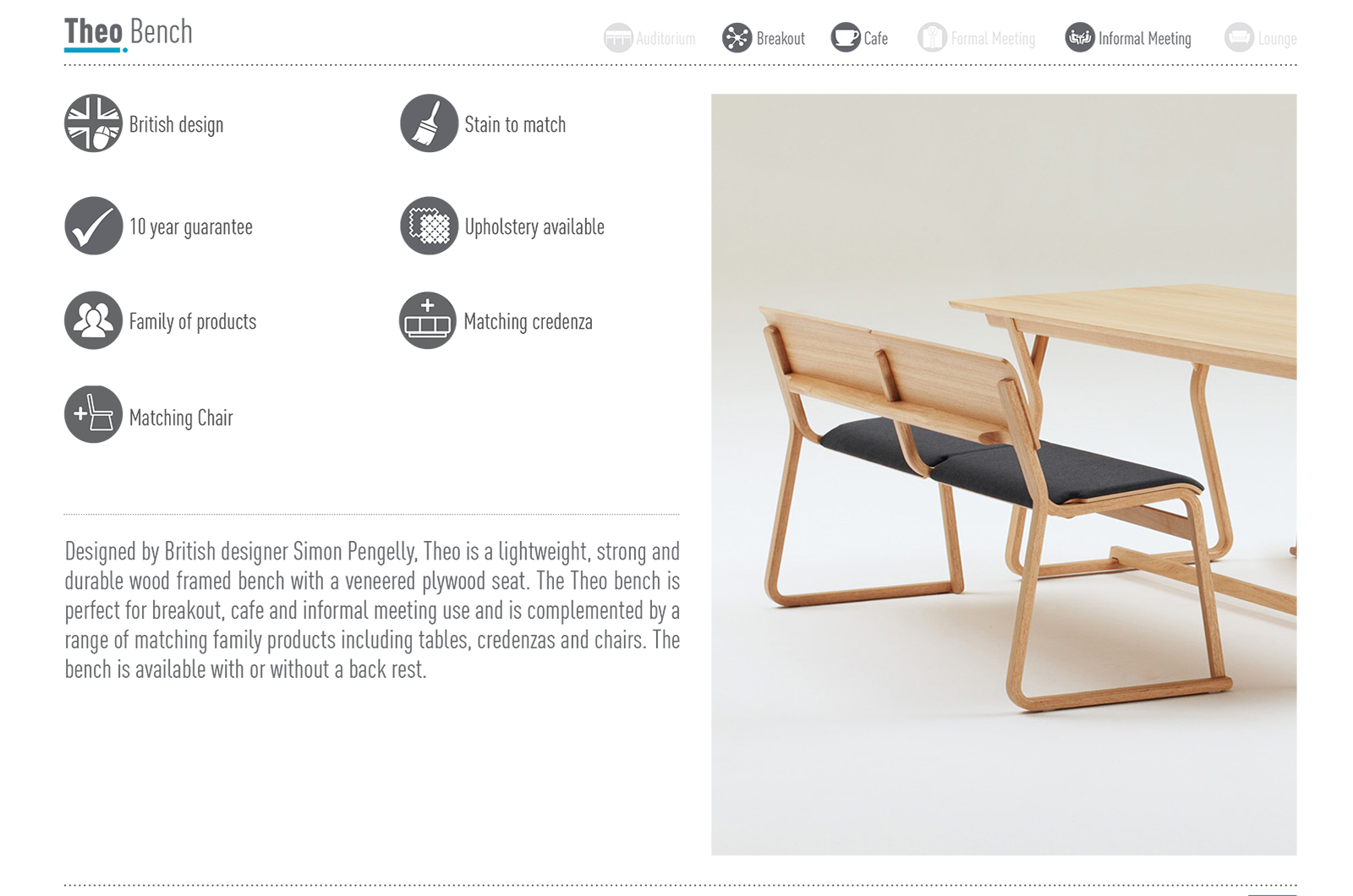The width and height of the screenshot is (1353, 896).
Task: Go to the Lounge category
Action: coord(1261,38)
